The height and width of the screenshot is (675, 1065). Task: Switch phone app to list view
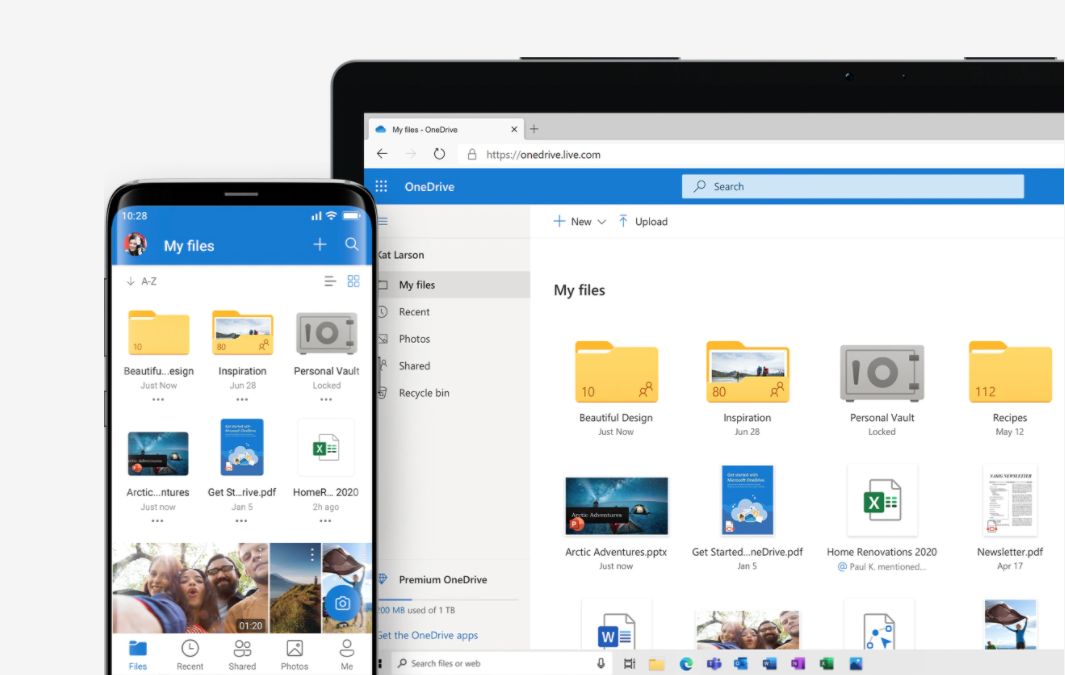coord(330,281)
